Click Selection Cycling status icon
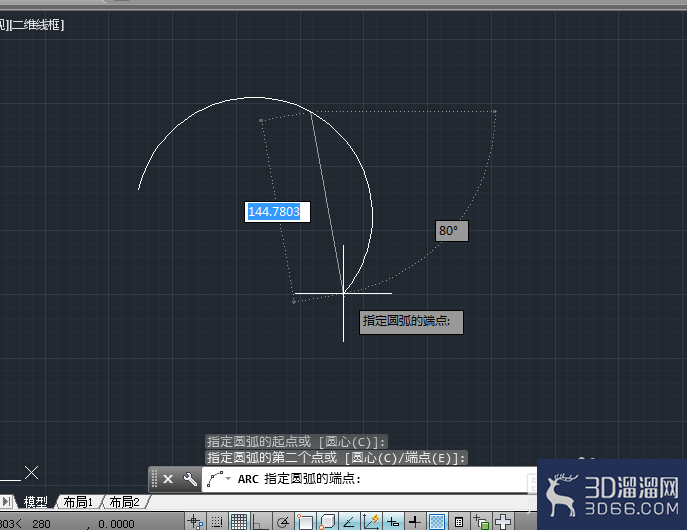687x530 pixels. coord(481,522)
